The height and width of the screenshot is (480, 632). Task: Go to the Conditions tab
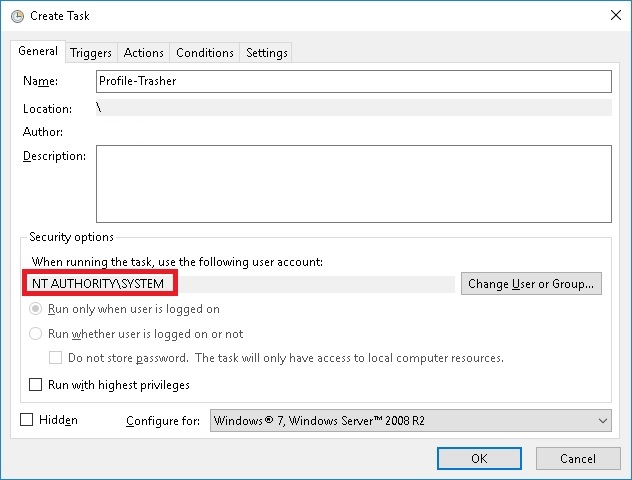[x=205, y=53]
